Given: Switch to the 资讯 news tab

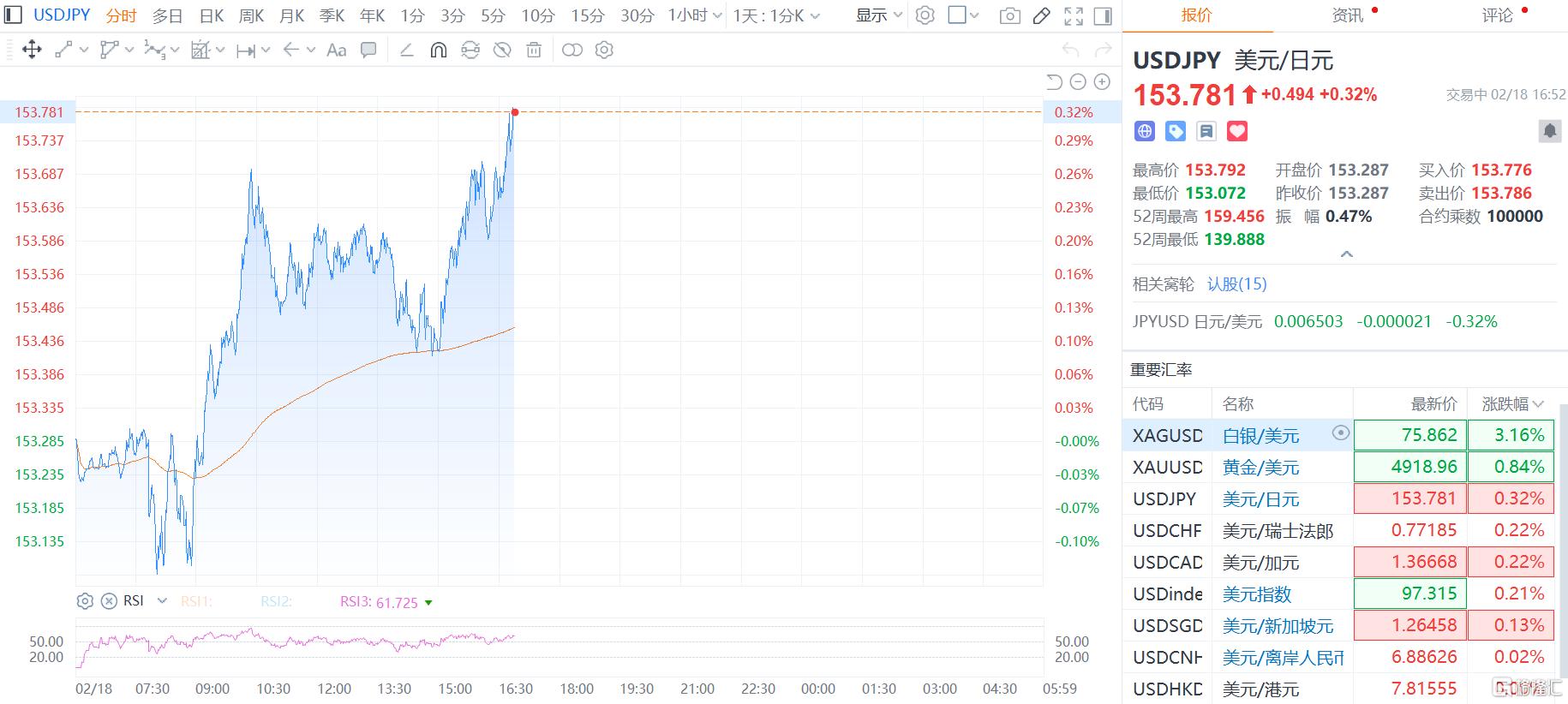Looking at the screenshot, I should click(1348, 15).
